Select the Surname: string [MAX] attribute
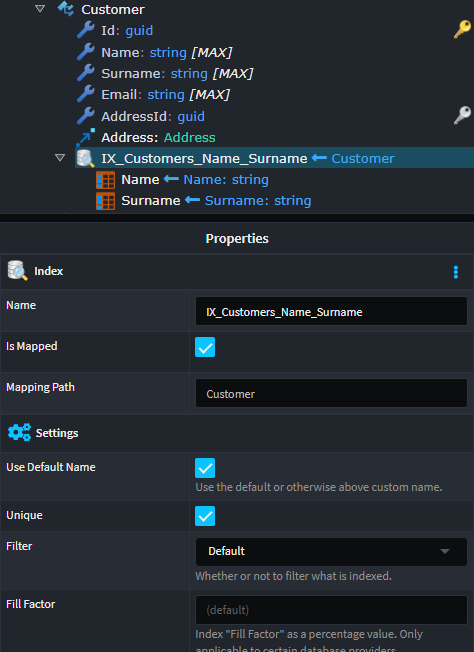The width and height of the screenshot is (474, 652). point(177,73)
